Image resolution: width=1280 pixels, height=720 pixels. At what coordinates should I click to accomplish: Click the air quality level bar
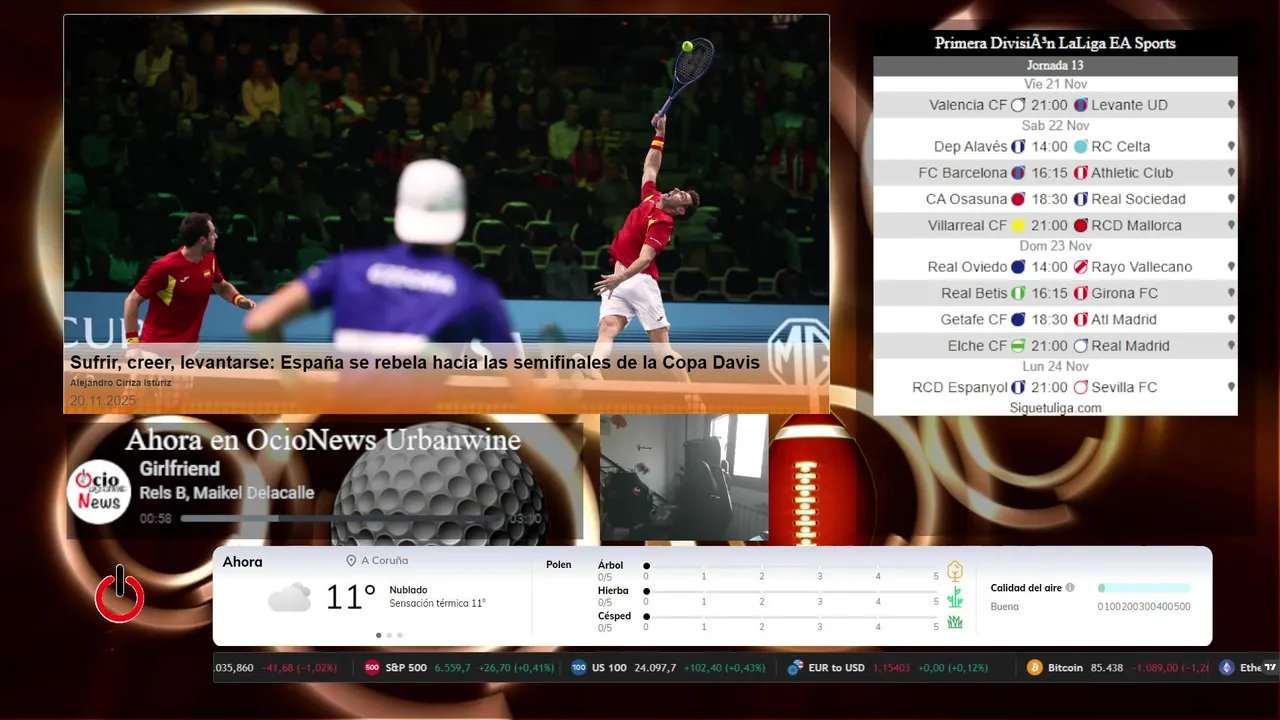[1144, 588]
